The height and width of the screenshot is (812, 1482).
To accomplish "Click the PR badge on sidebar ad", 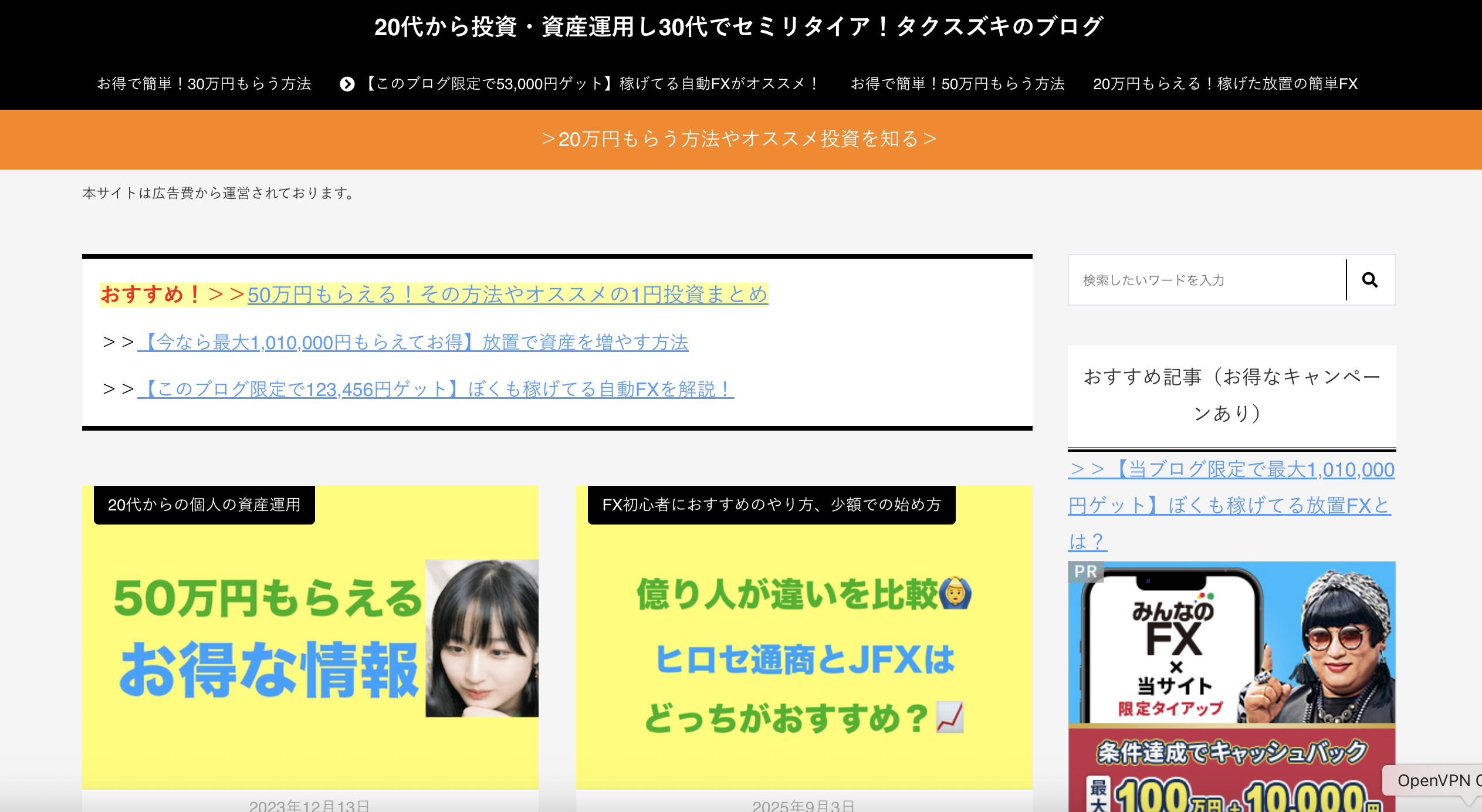I will point(1085,571).
